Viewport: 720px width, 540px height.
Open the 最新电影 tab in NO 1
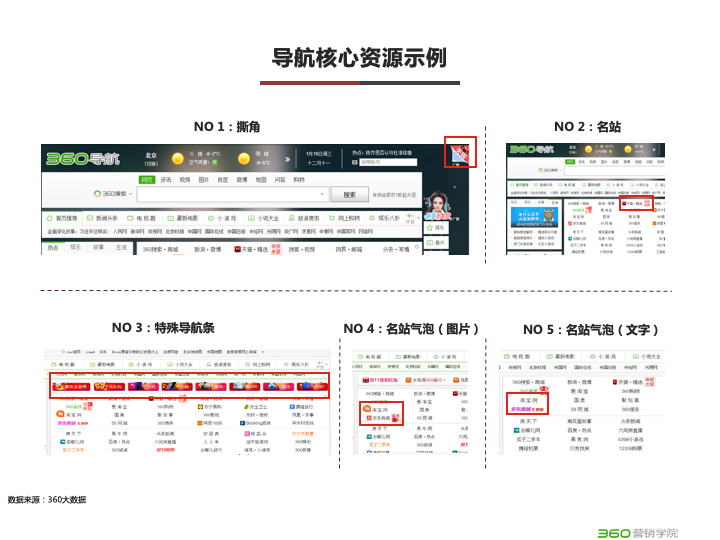coord(182,218)
